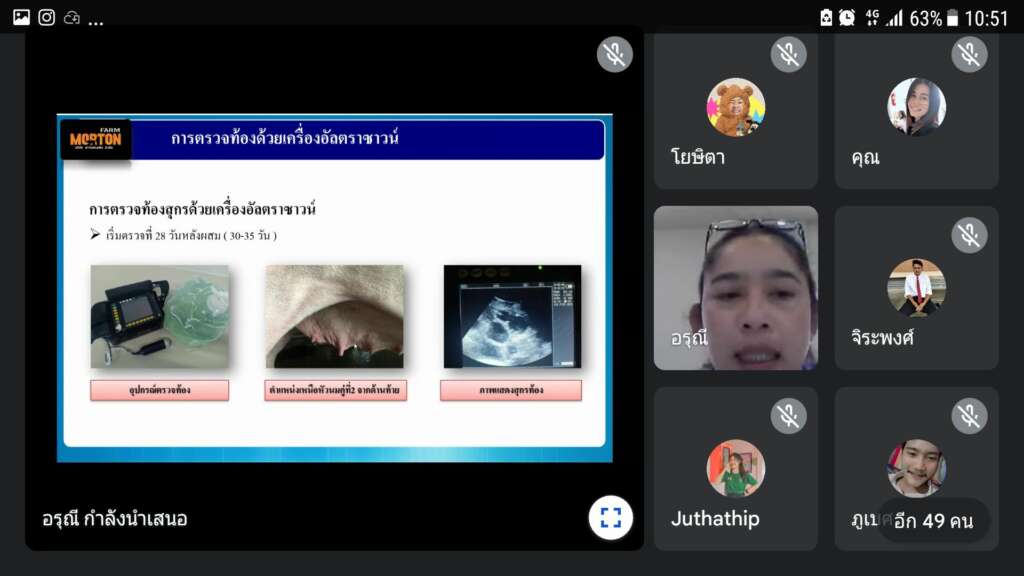
Task: Tap the Instagram notification icon in the status bar
Action: [46, 17]
